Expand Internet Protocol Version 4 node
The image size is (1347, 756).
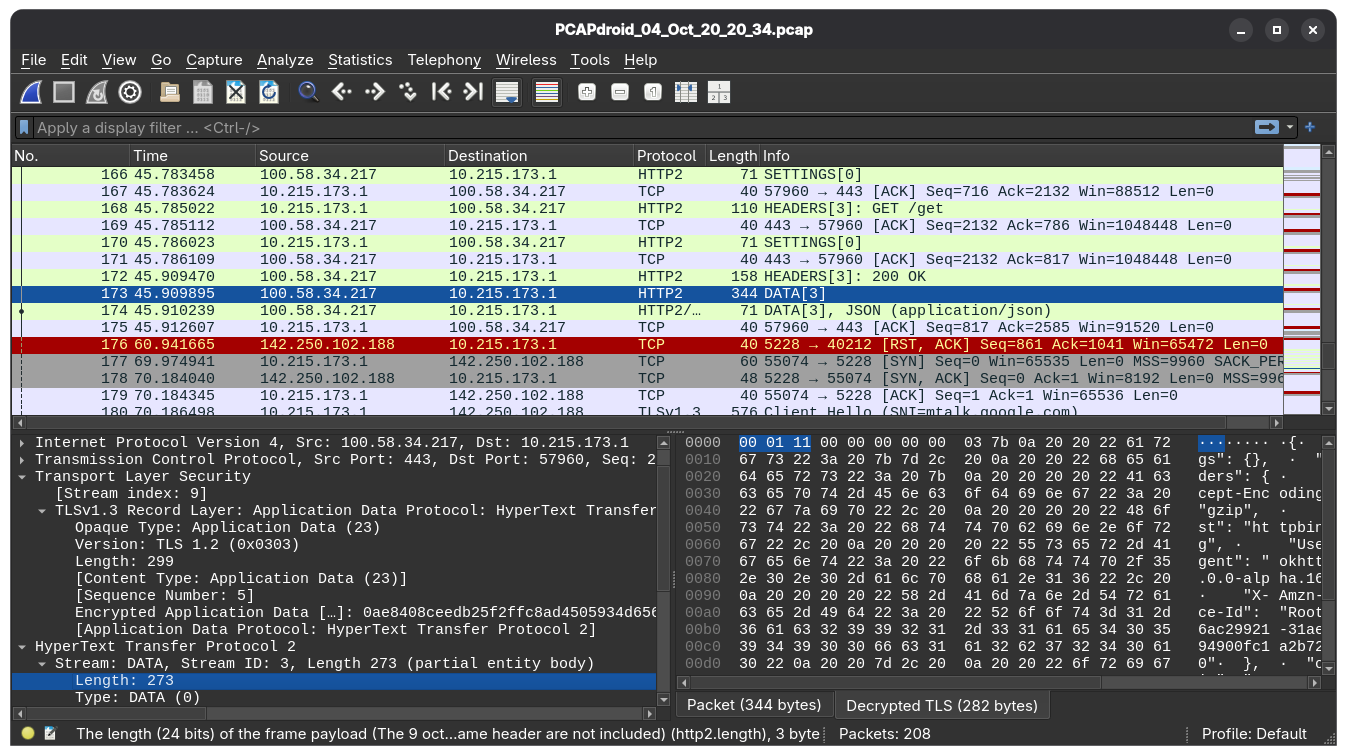[x=23, y=443]
